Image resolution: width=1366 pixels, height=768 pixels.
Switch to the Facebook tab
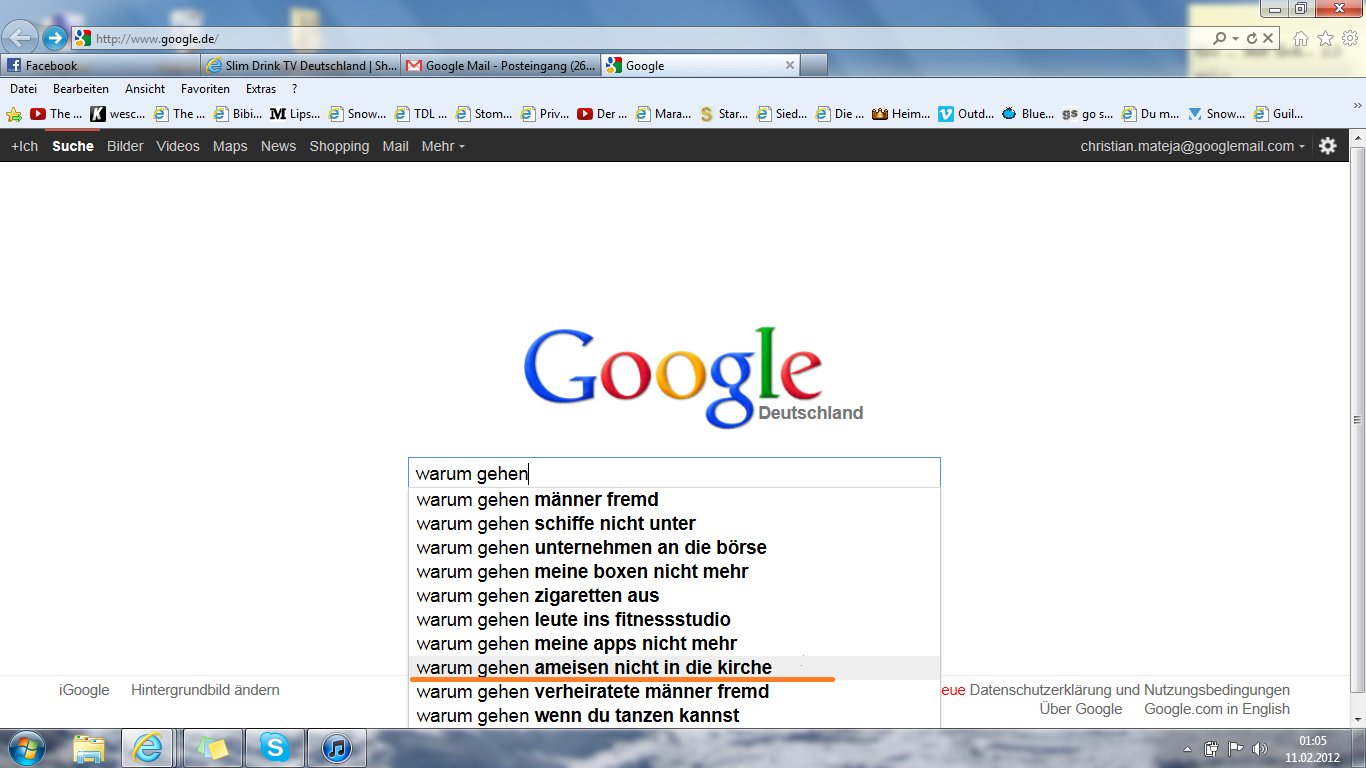(x=100, y=66)
